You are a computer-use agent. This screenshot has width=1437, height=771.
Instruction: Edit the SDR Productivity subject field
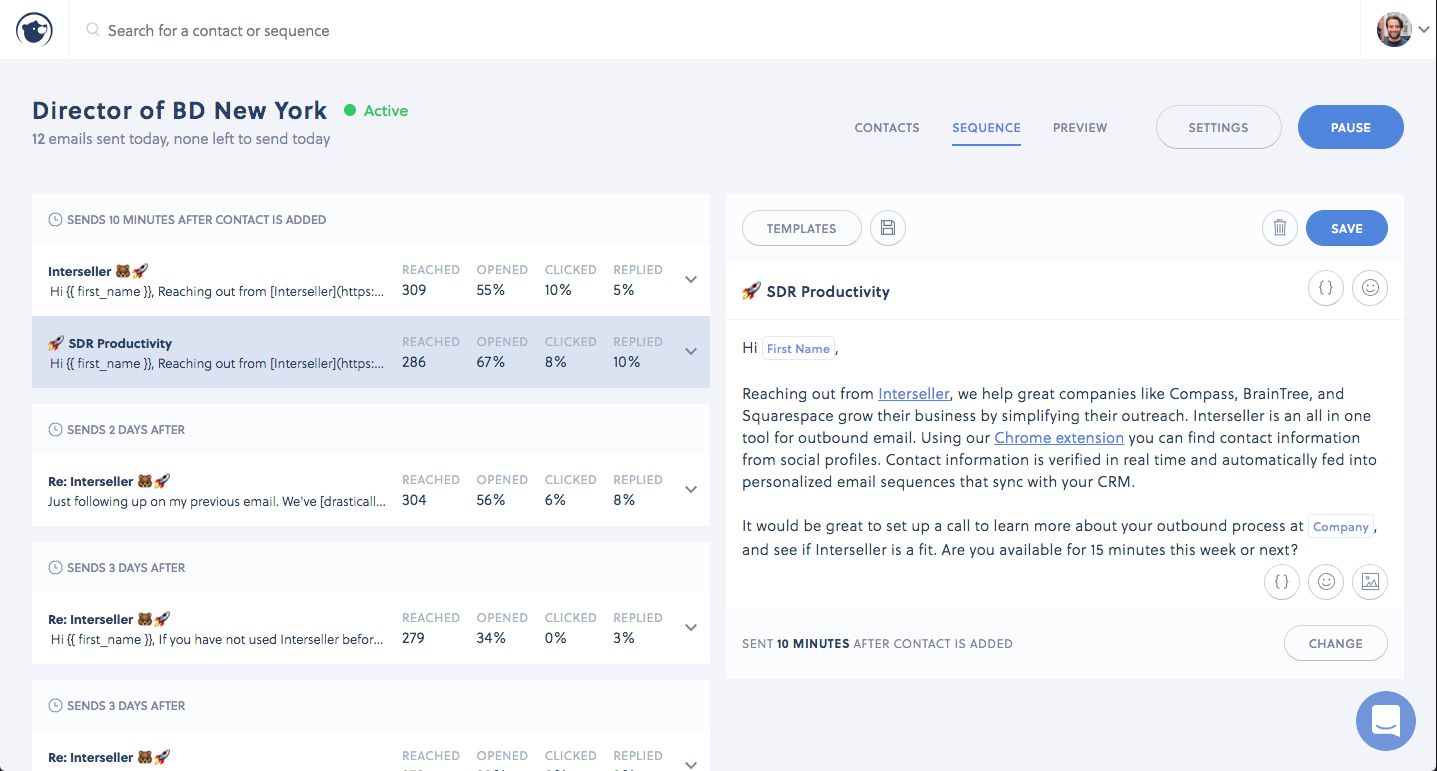pos(1016,291)
